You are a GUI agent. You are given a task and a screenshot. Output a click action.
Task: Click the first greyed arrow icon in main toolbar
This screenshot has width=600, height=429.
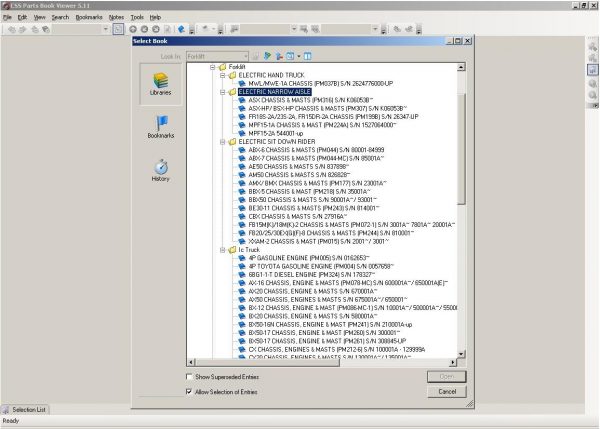click(12, 29)
